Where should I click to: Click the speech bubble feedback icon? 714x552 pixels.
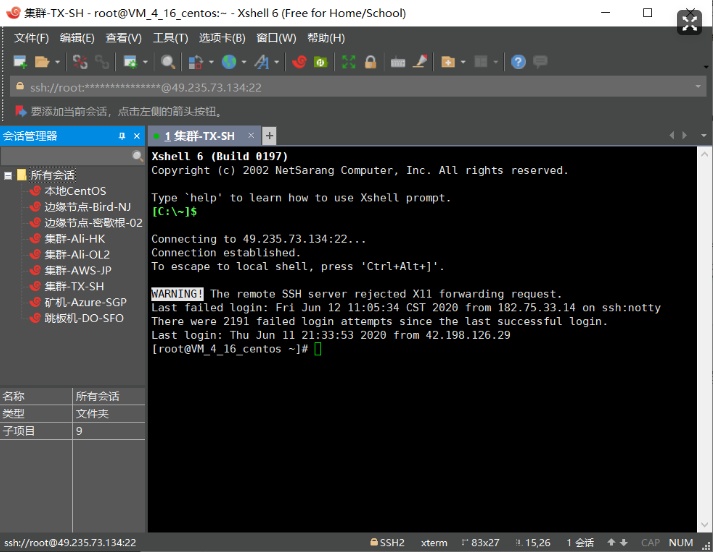[540, 61]
